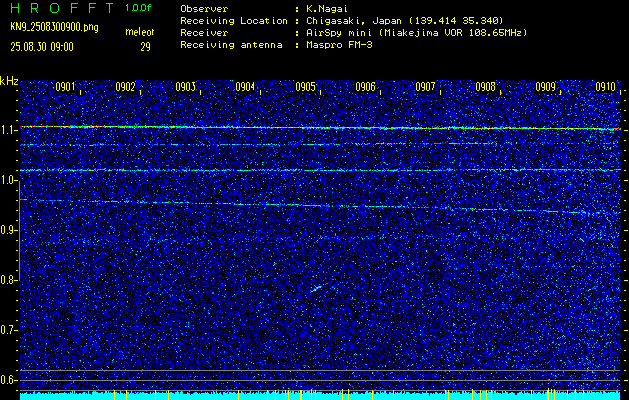Click the 0.9 frequency axis label
Screen dimensions: 629x400
[x=7, y=230]
